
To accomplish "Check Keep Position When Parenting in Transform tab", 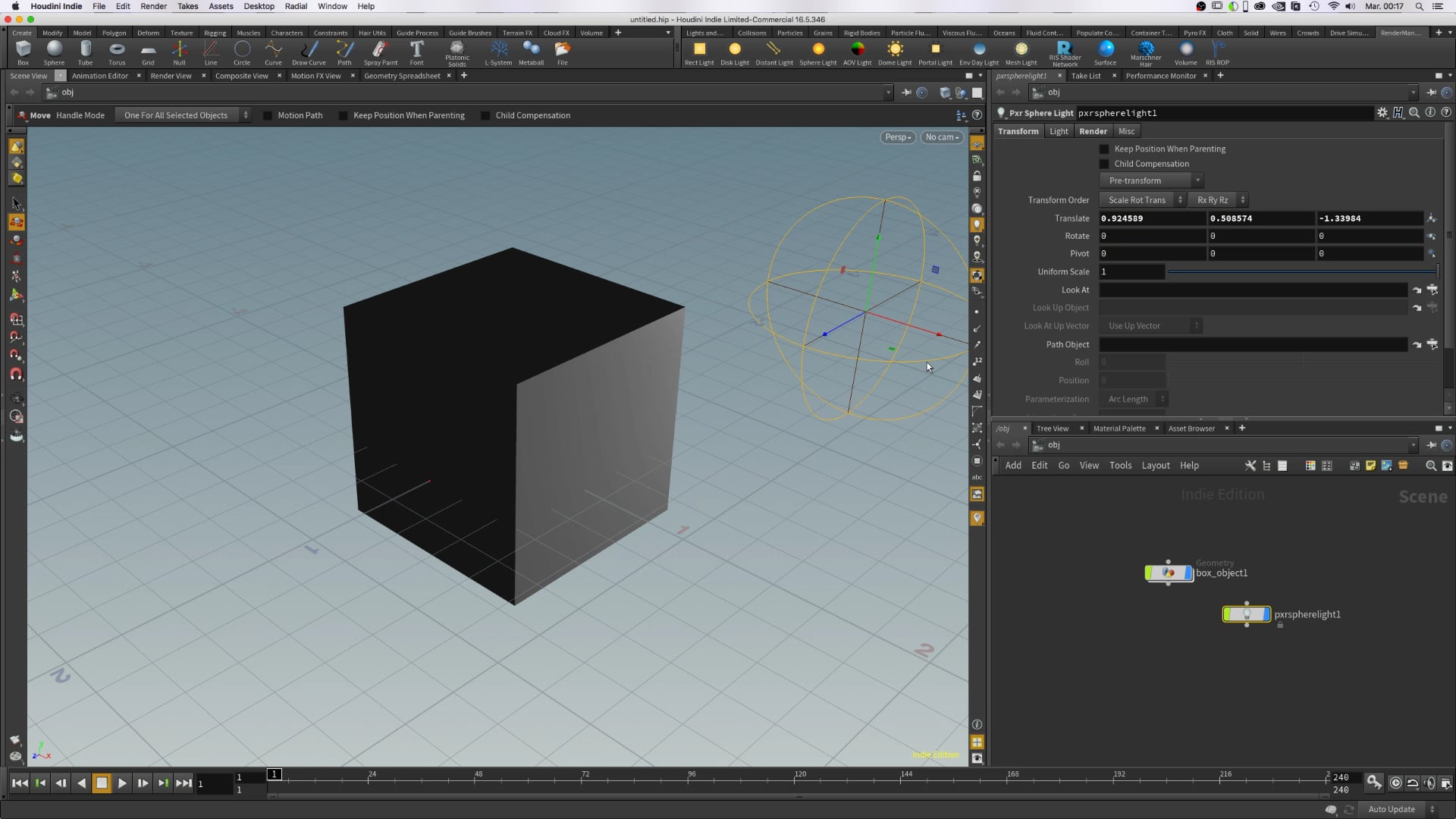I will pos(1104,149).
